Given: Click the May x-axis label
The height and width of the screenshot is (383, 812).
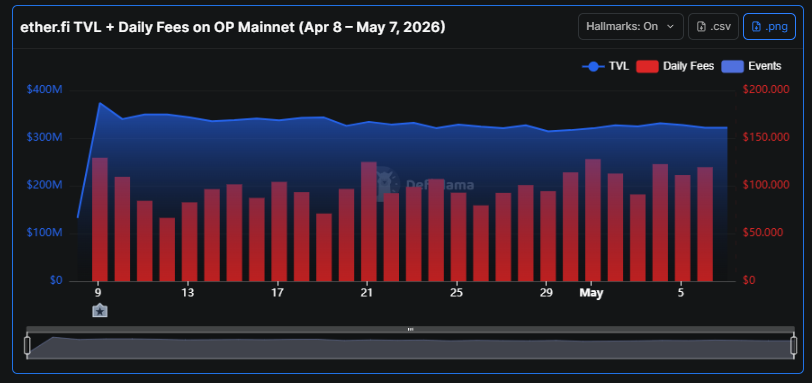Looking at the screenshot, I should (591, 293).
